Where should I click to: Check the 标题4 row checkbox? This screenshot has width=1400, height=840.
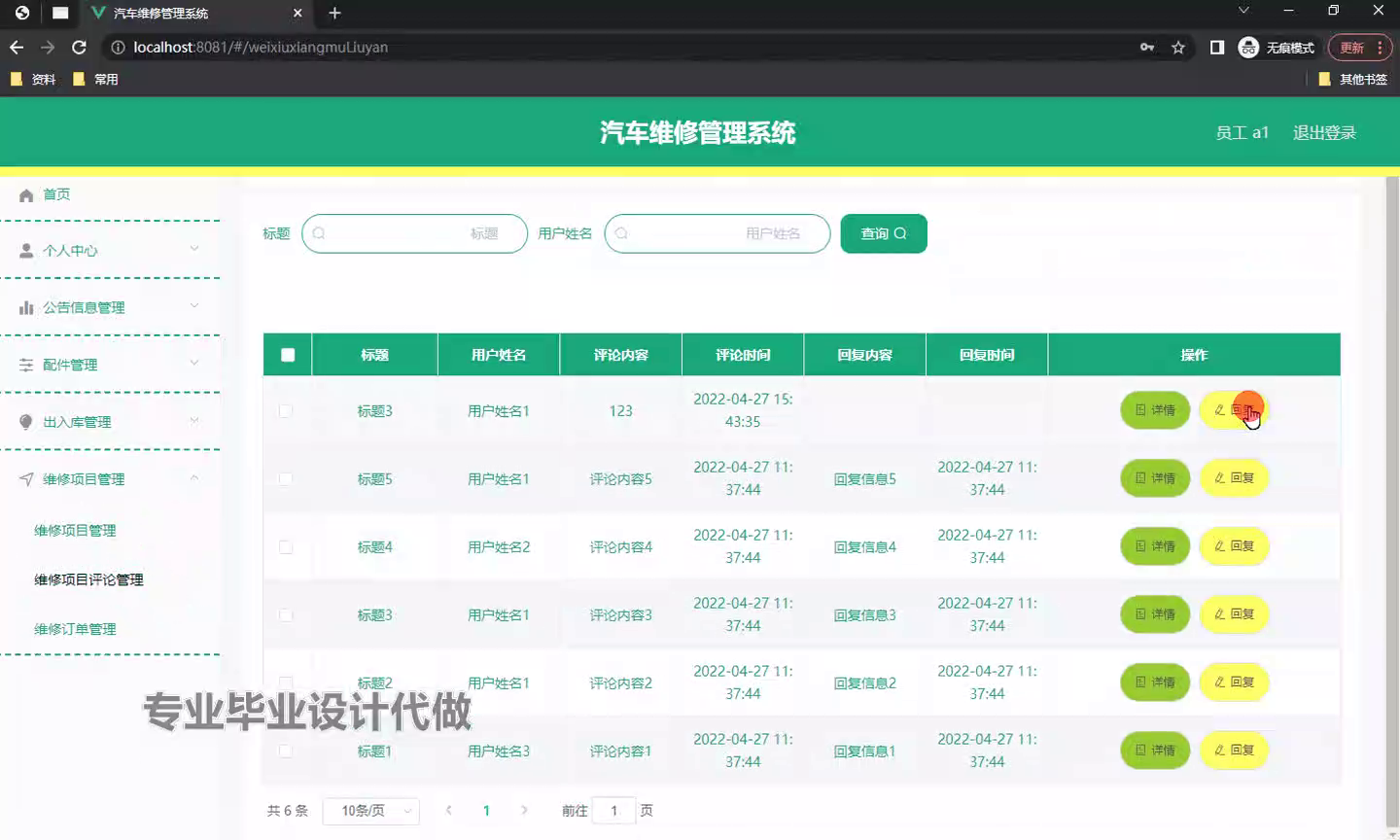(x=286, y=546)
